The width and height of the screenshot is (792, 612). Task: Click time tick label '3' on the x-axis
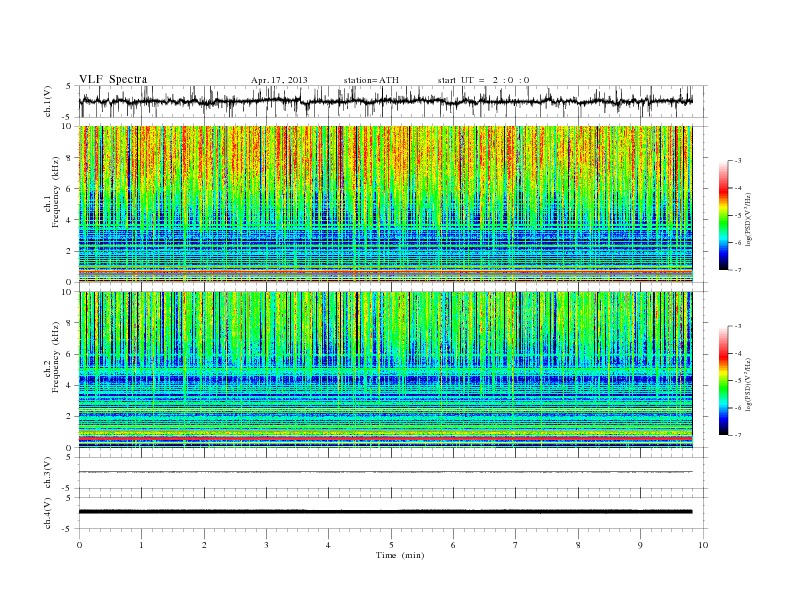(x=266, y=545)
